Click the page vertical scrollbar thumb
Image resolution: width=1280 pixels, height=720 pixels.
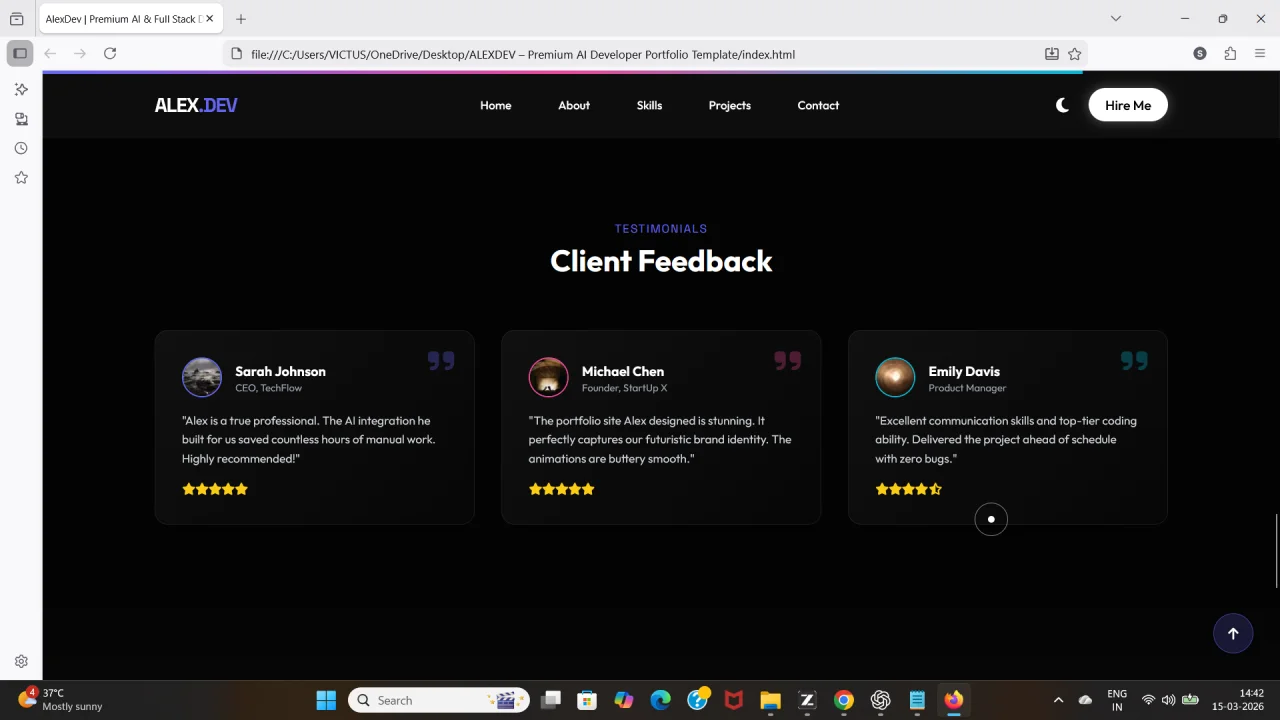pos(1276,551)
